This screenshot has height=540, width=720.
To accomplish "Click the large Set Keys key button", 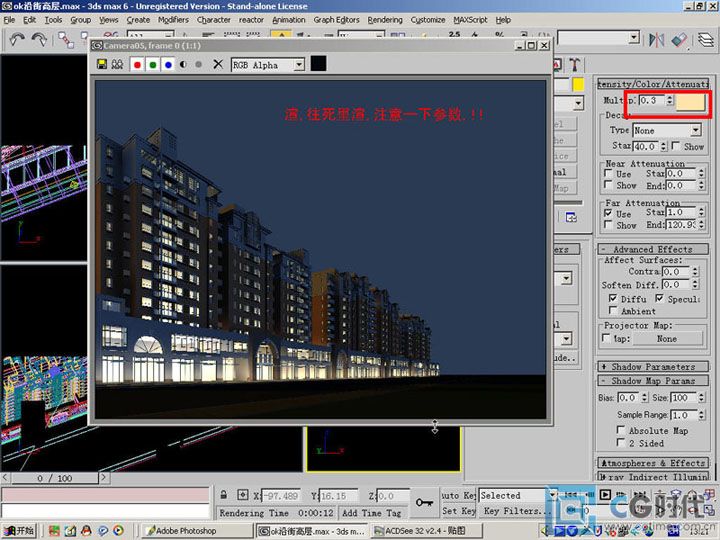I will 424,502.
